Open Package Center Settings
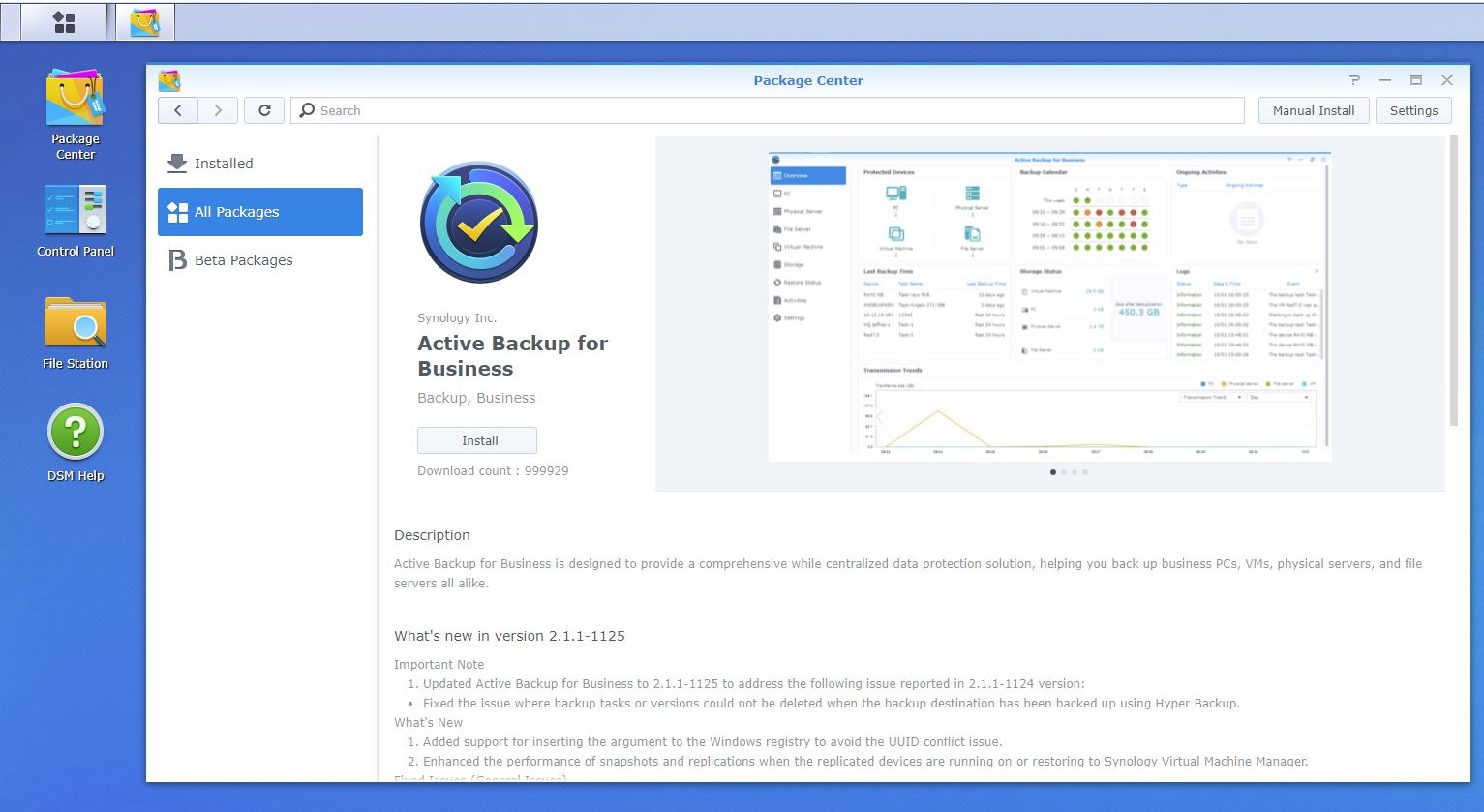This screenshot has height=812, width=1484. point(1413,110)
